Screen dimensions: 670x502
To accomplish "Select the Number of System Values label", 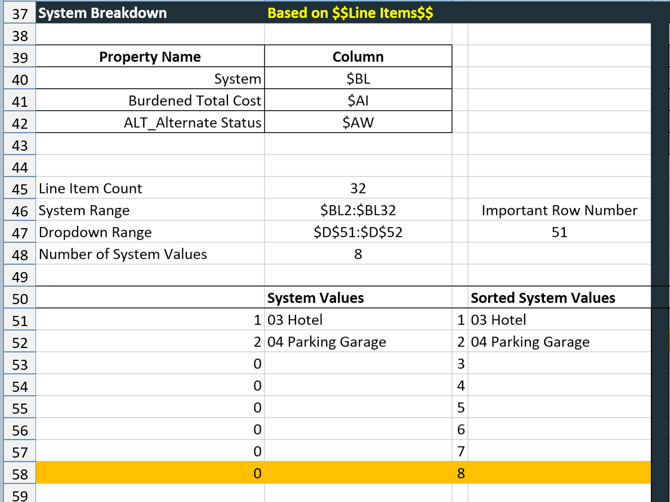I will (123, 254).
